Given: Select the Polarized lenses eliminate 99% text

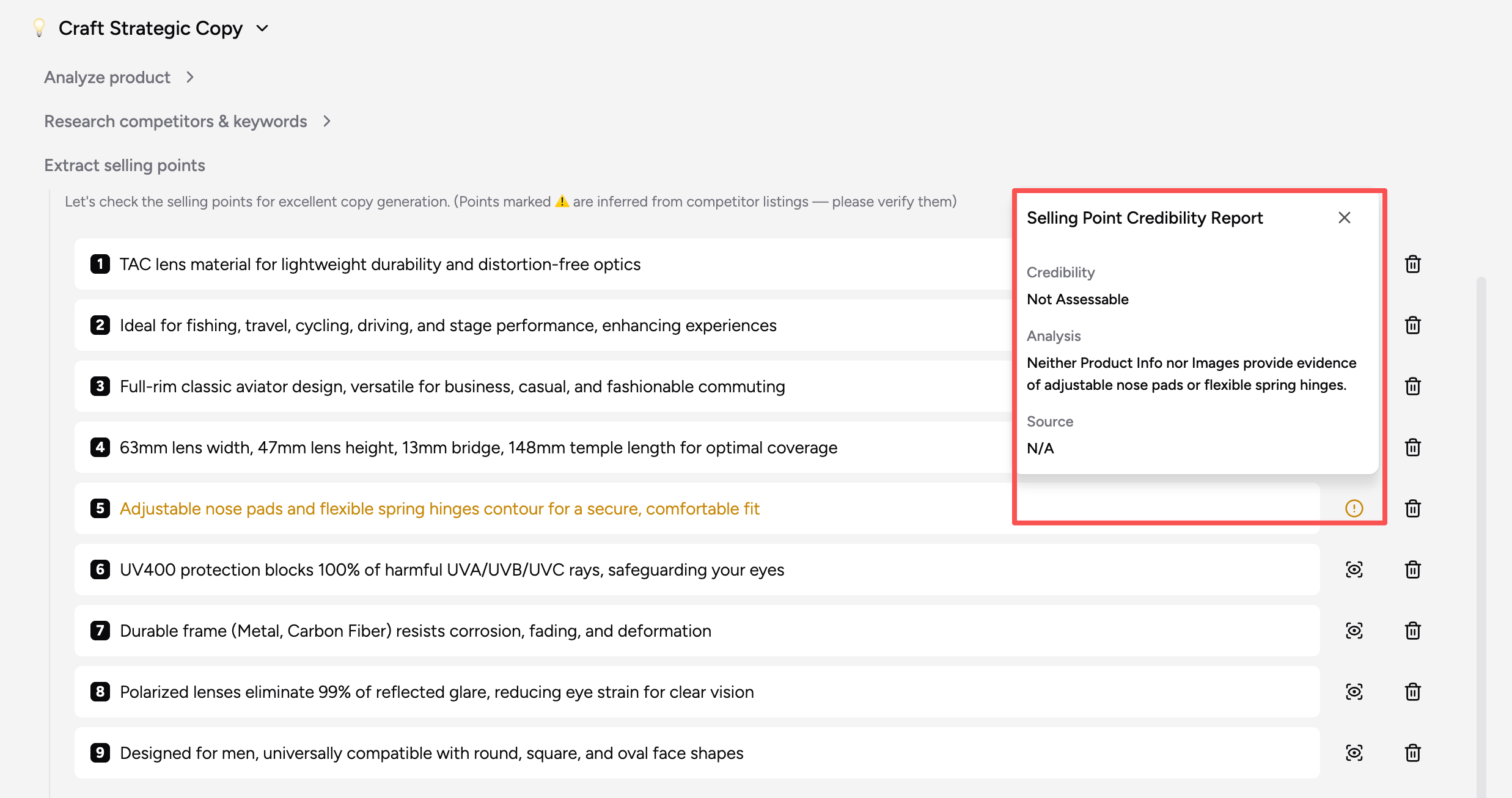Looking at the screenshot, I should (x=437, y=692).
